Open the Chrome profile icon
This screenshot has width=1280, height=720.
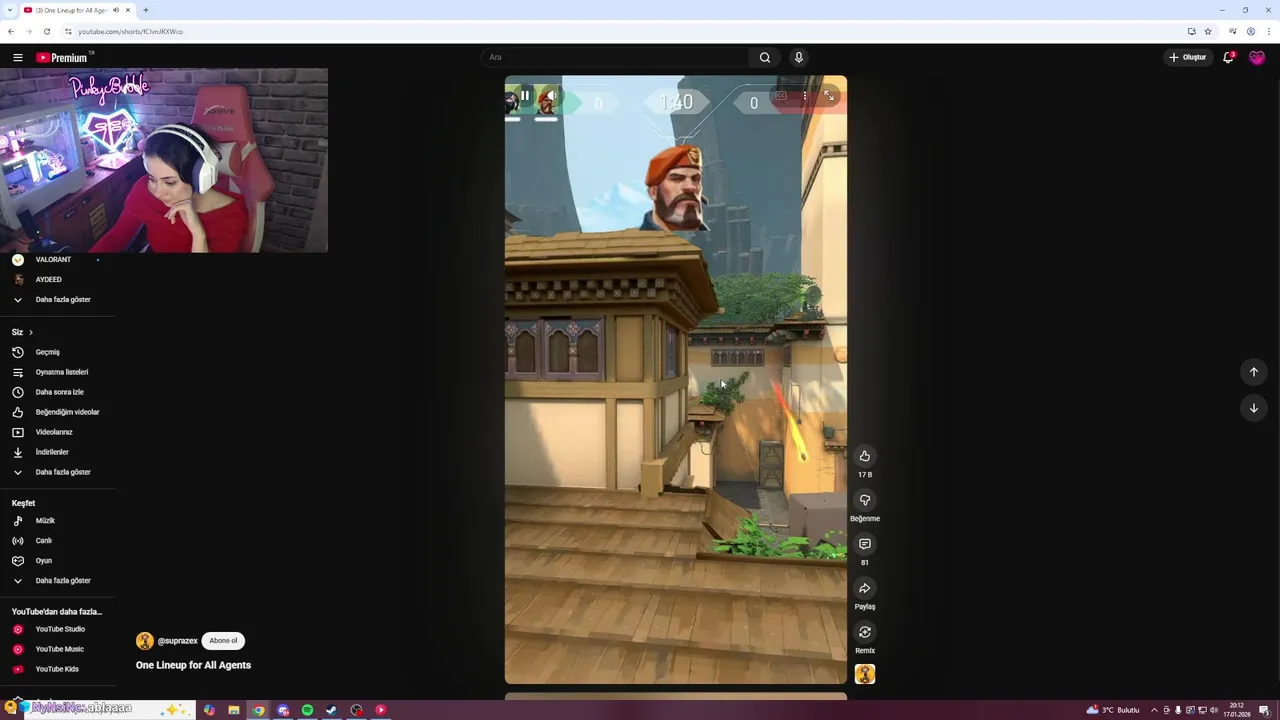[1250, 31]
